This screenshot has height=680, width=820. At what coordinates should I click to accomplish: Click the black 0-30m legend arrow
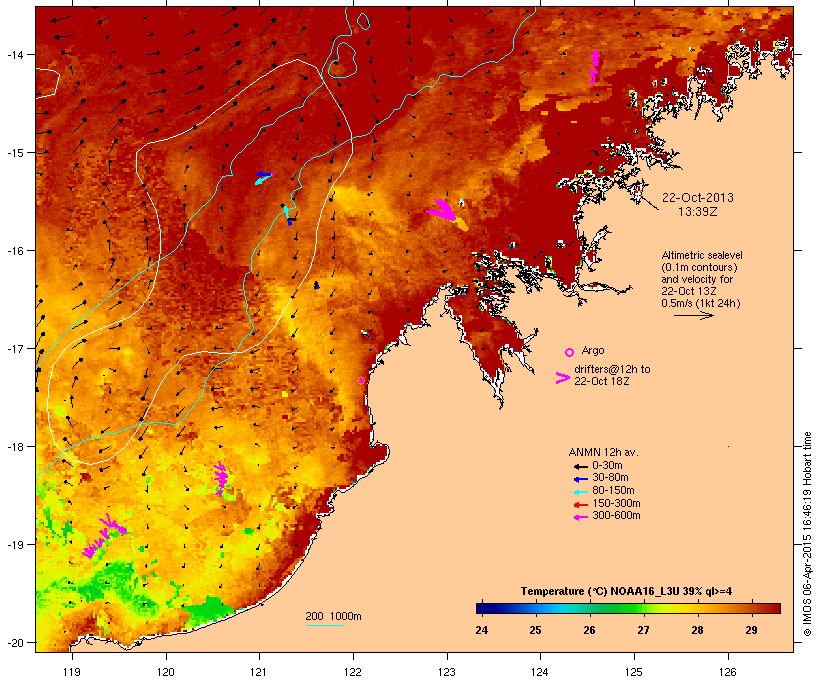click(580, 466)
